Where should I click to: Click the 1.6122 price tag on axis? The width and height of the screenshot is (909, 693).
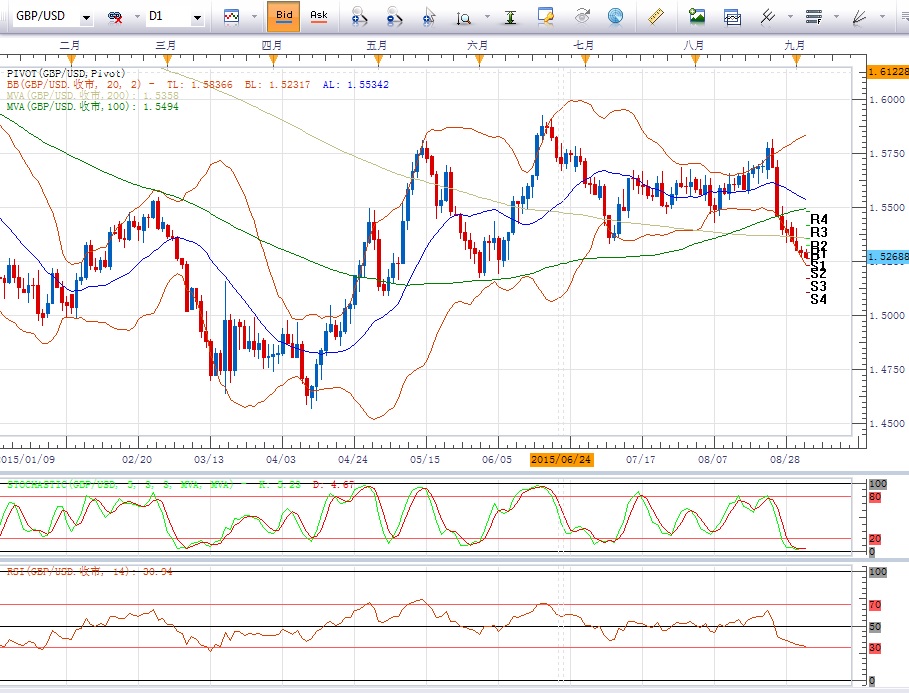click(888, 71)
